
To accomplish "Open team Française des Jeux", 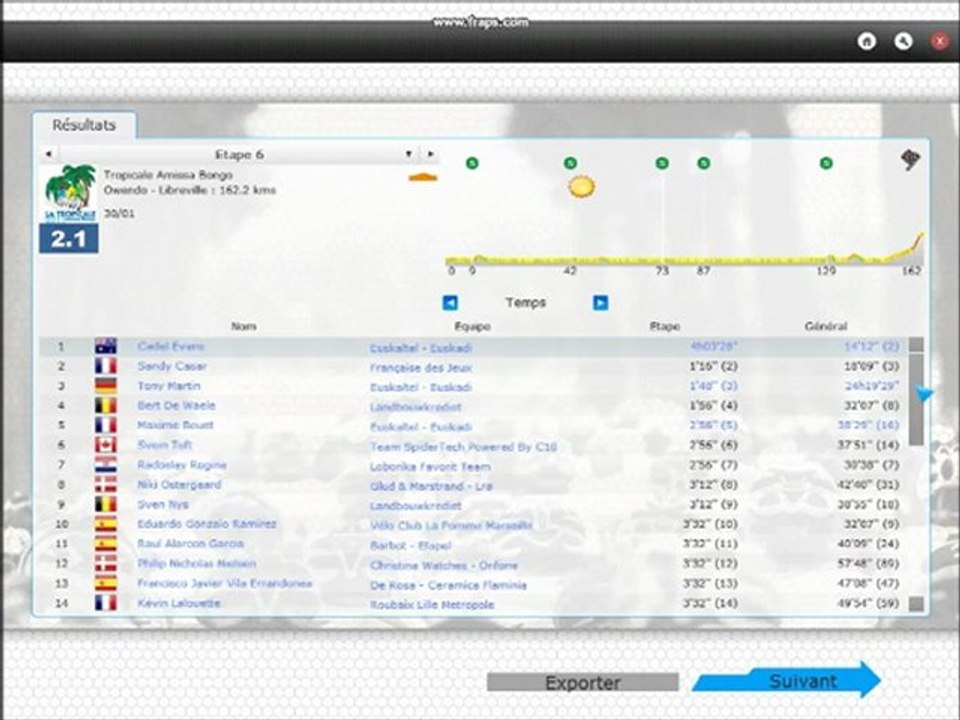I will (x=421, y=367).
